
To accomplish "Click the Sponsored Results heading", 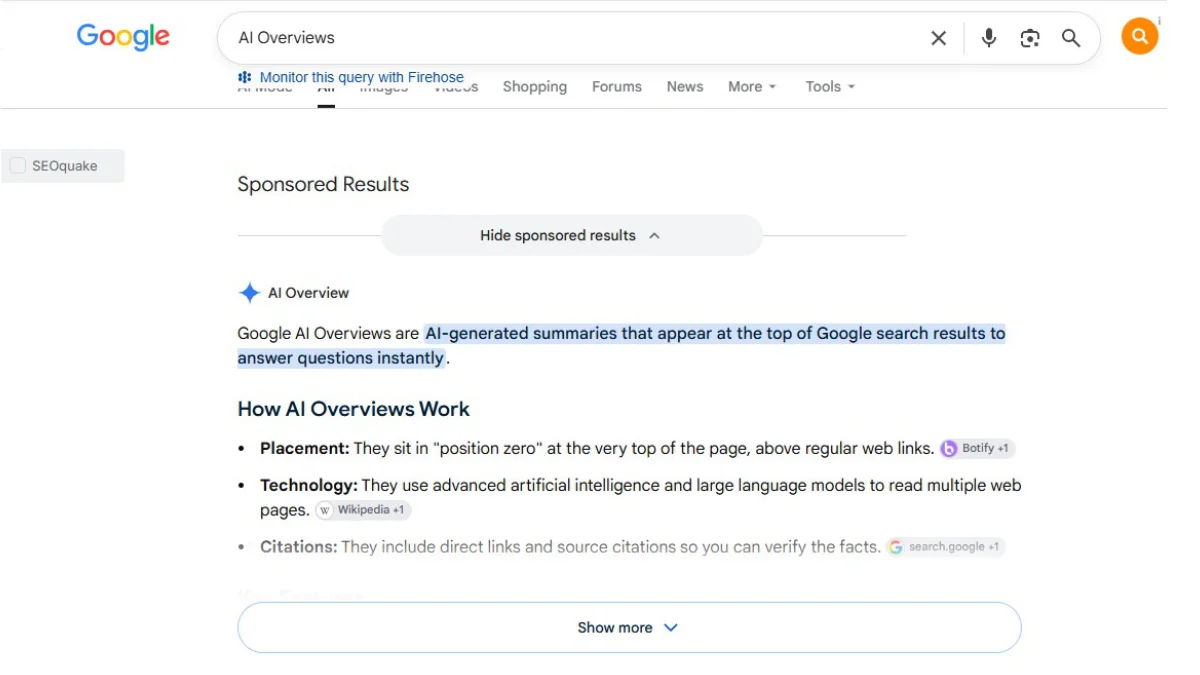I will pyautogui.click(x=323, y=184).
